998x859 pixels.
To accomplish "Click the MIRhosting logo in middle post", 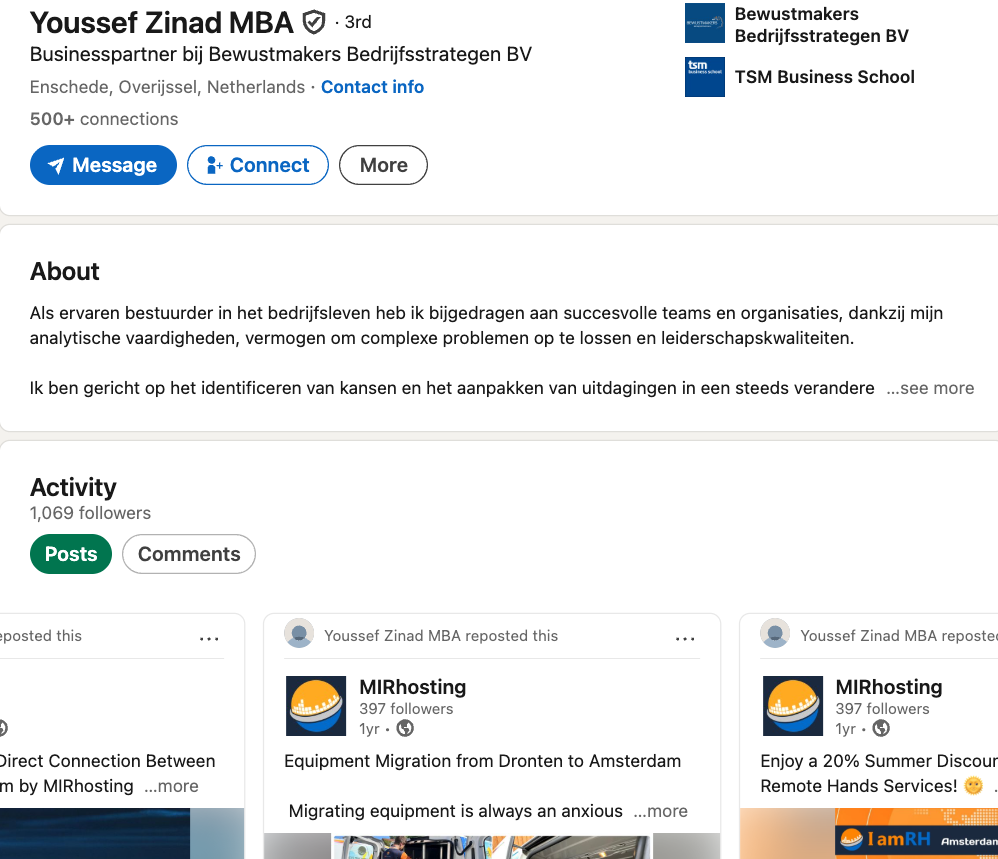I will pyautogui.click(x=316, y=706).
